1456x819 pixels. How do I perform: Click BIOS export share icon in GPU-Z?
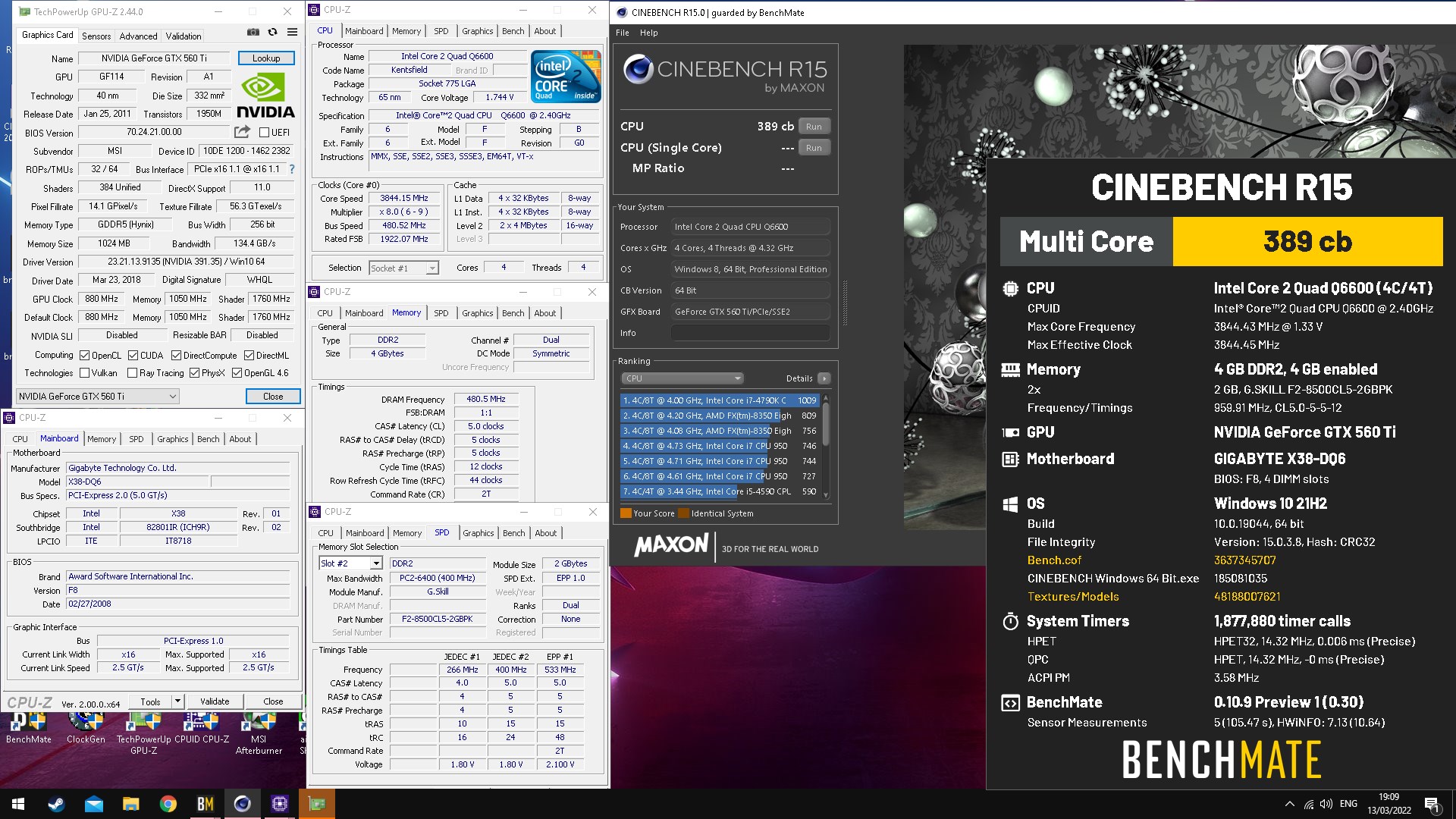pos(242,132)
